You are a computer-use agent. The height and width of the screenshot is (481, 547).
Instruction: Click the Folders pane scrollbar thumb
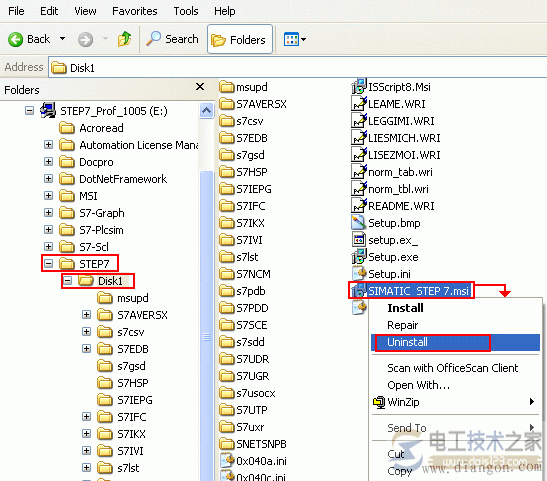point(207,326)
